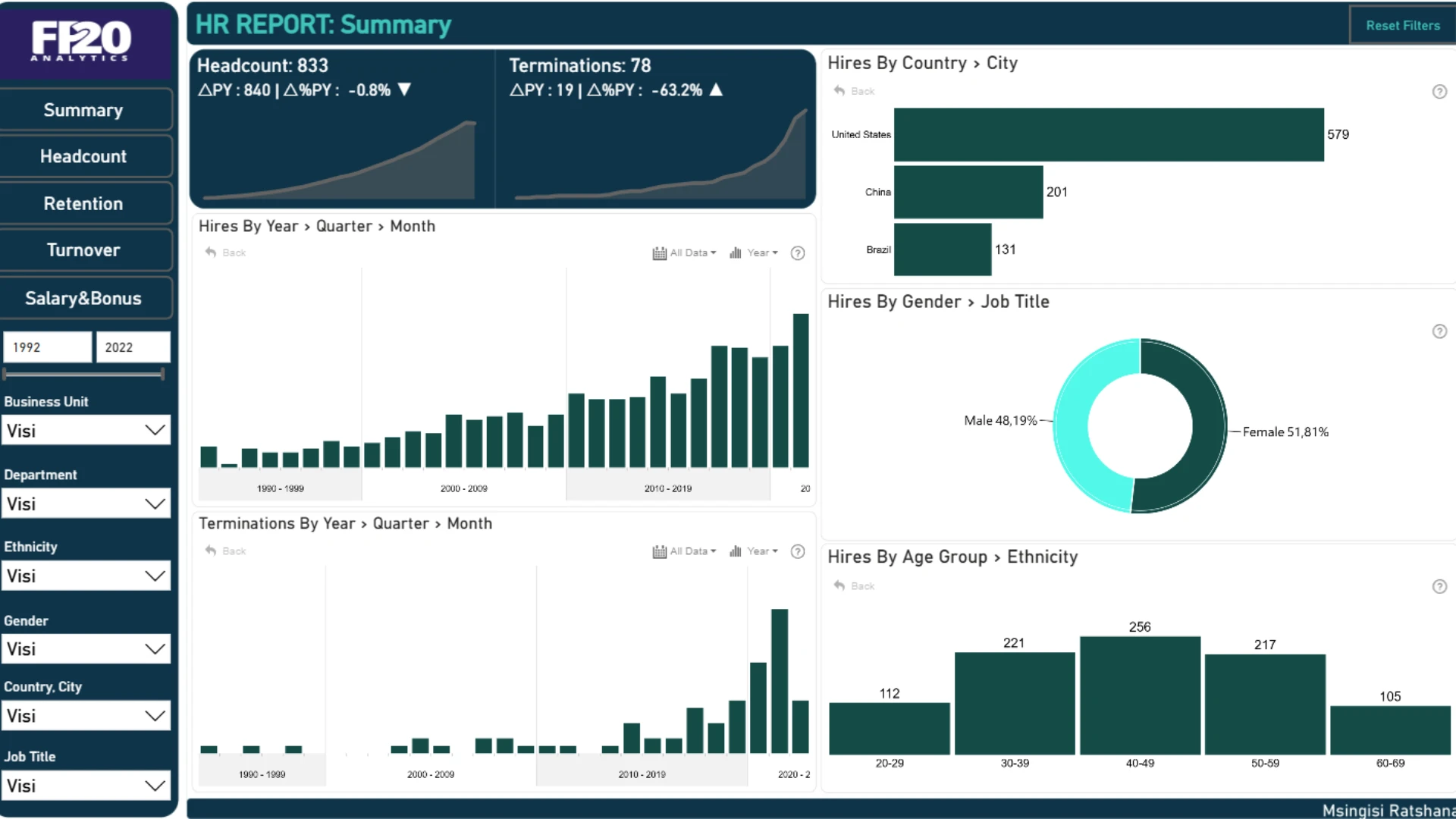Click help icon in Hires By Country chart
This screenshot has height=819, width=1456.
[1439, 92]
